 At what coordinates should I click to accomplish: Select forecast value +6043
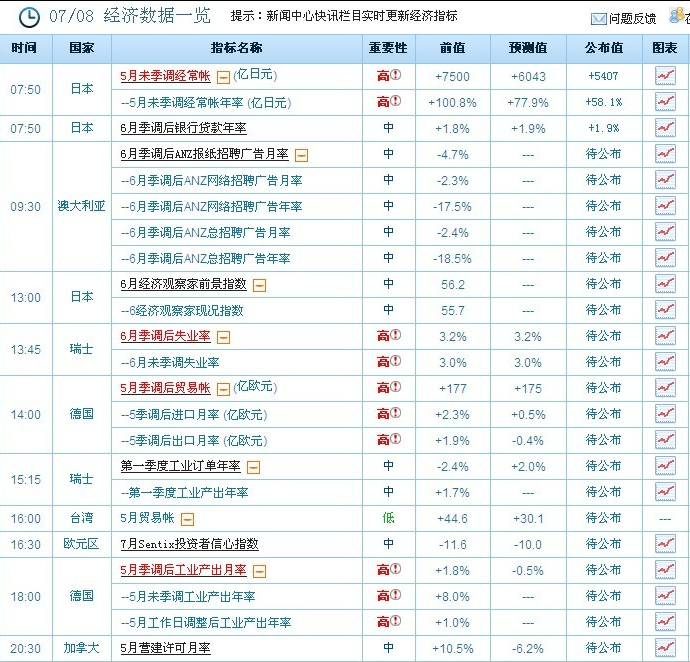528,77
